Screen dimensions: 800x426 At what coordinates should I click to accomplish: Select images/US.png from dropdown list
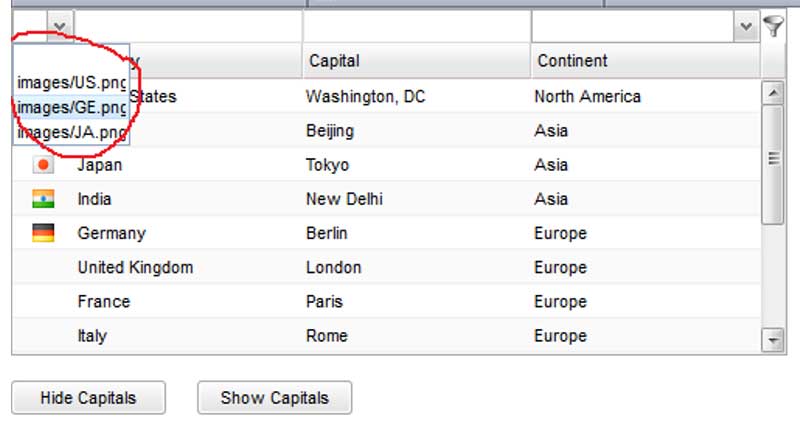71,82
